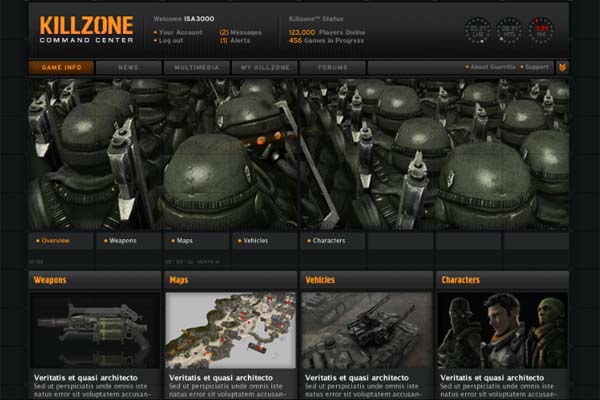Open the Characters section heading

coord(460,280)
